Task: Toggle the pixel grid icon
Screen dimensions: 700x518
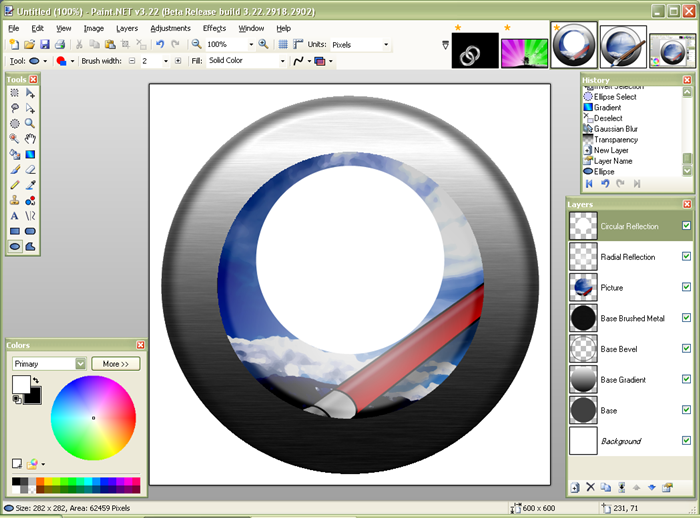Action: 283,44
